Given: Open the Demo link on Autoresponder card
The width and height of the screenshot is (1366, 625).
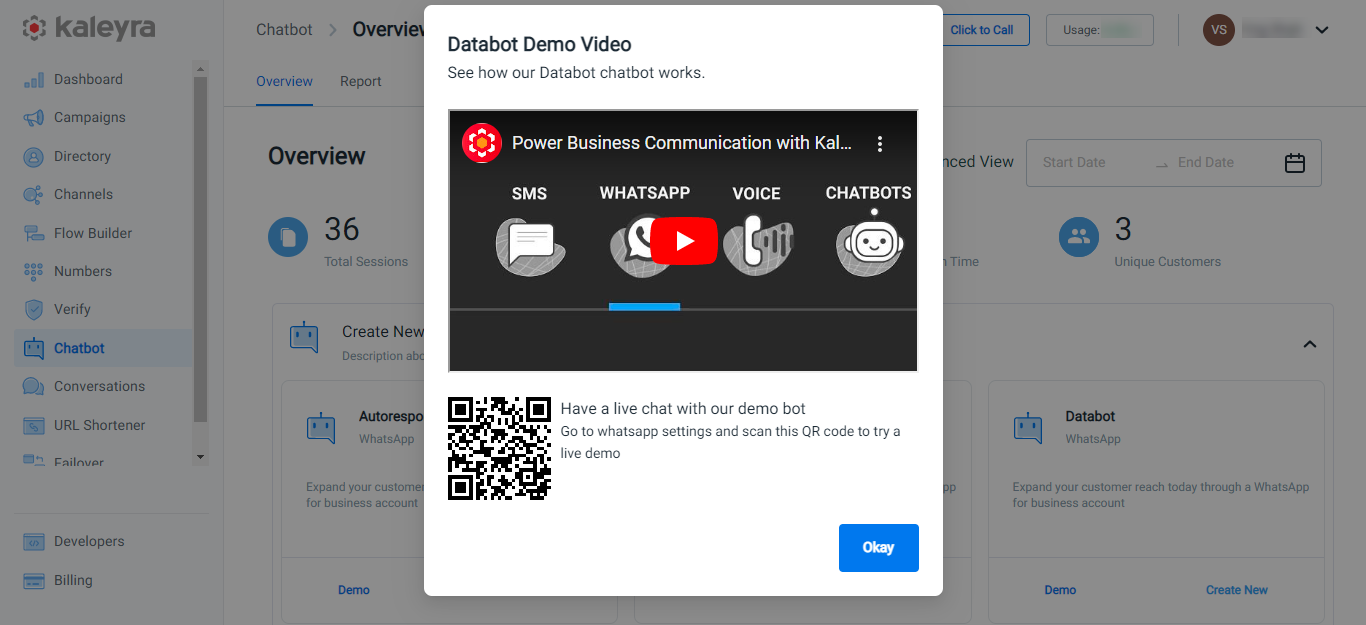Looking at the screenshot, I should (x=354, y=590).
